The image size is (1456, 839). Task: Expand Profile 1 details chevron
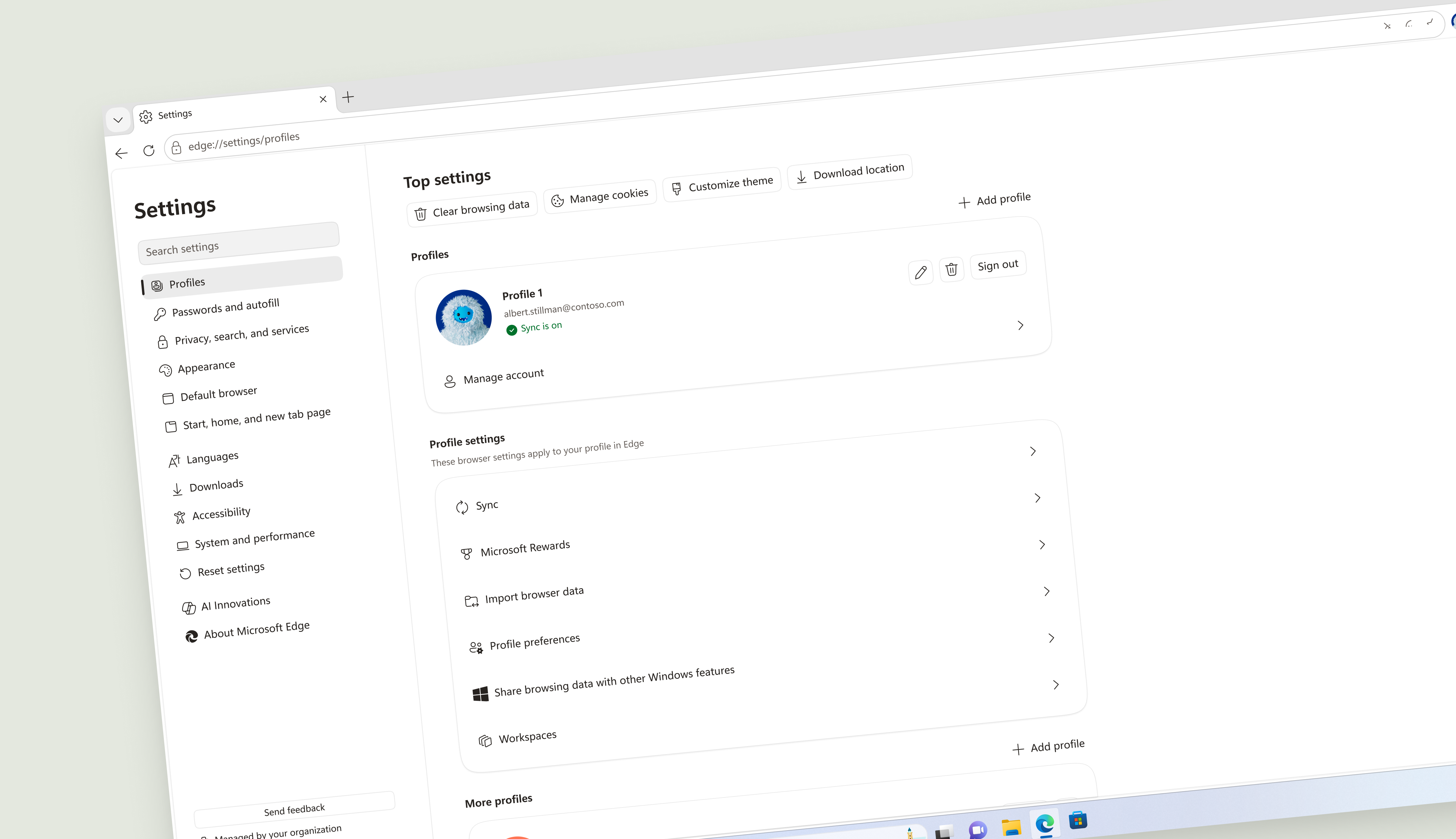(x=1020, y=326)
